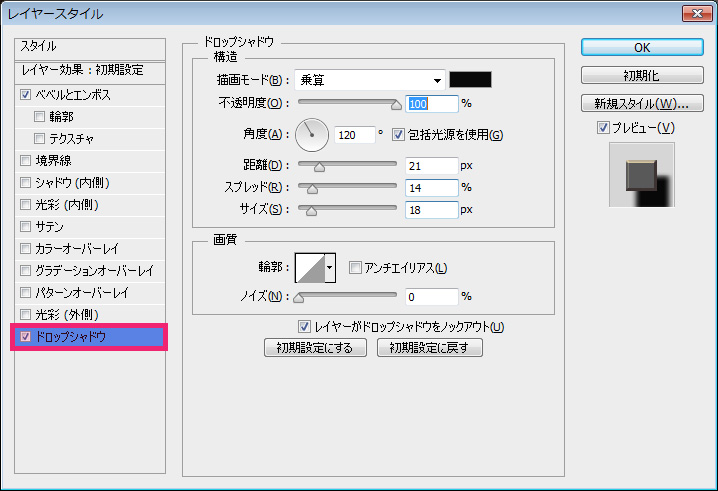The image size is (718, 491).
Task: Click the 距離 value input field
Action: 431,165
